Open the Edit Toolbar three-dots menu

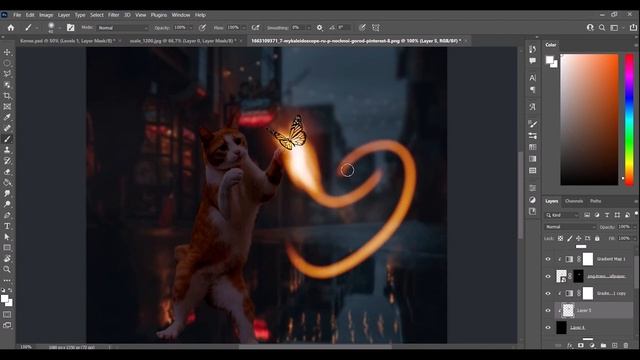point(7,280)
